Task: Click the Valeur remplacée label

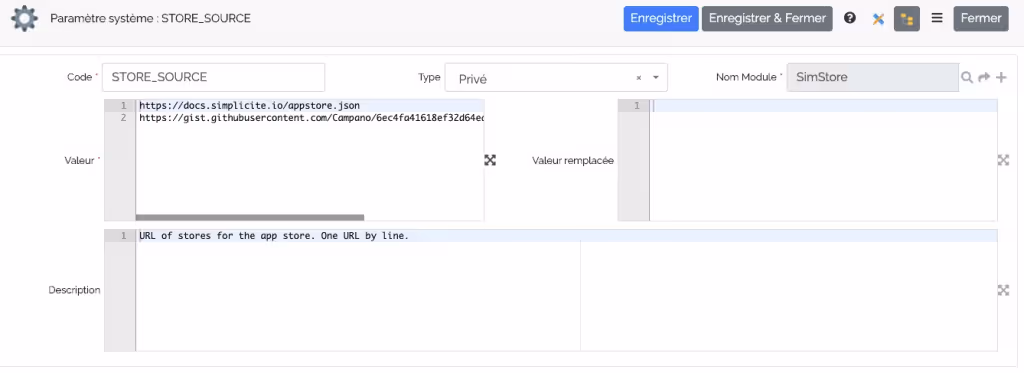Action: tap(573, 160)
